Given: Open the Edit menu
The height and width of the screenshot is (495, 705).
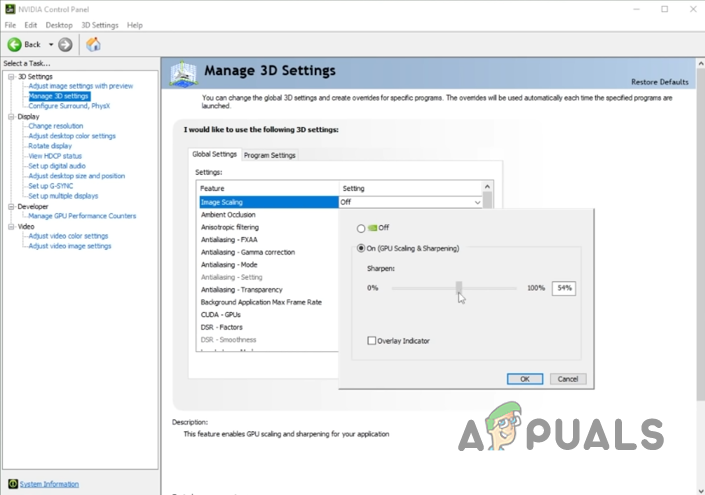Looking at the screenshot, I should 31,25.
